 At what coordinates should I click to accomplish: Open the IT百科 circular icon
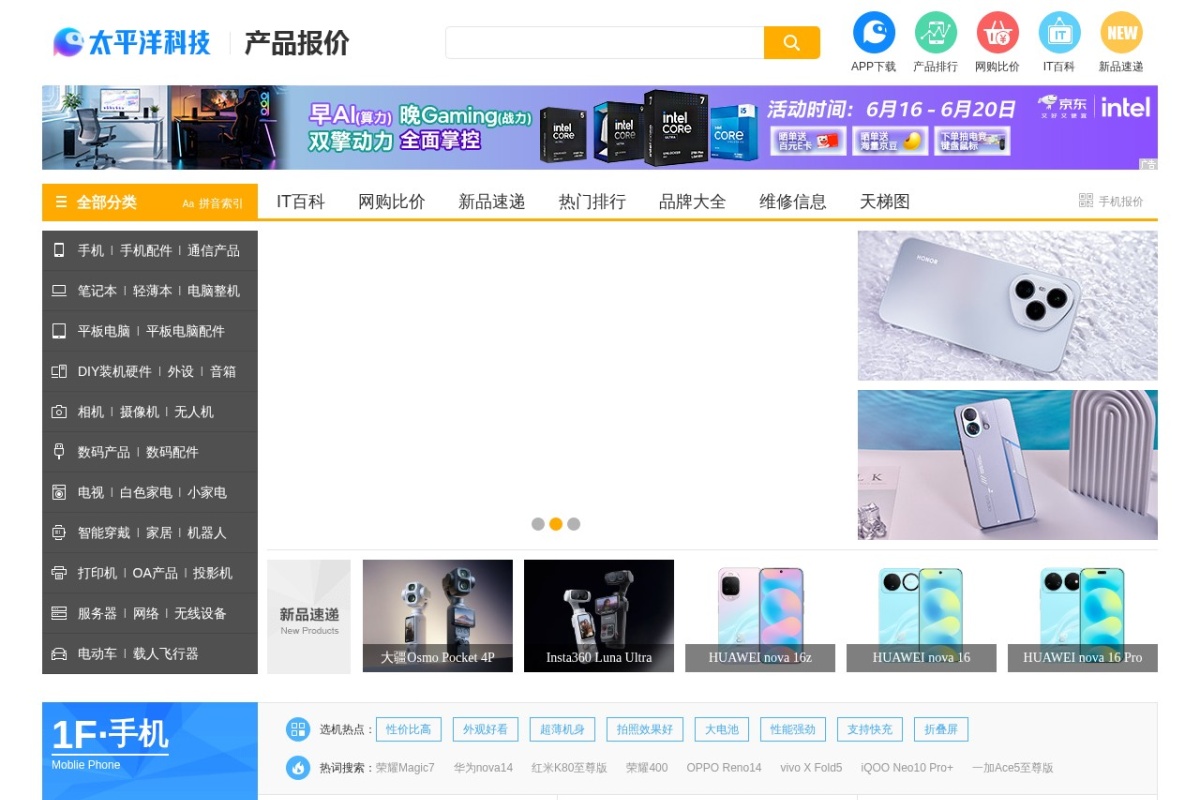coord(1060,32)
